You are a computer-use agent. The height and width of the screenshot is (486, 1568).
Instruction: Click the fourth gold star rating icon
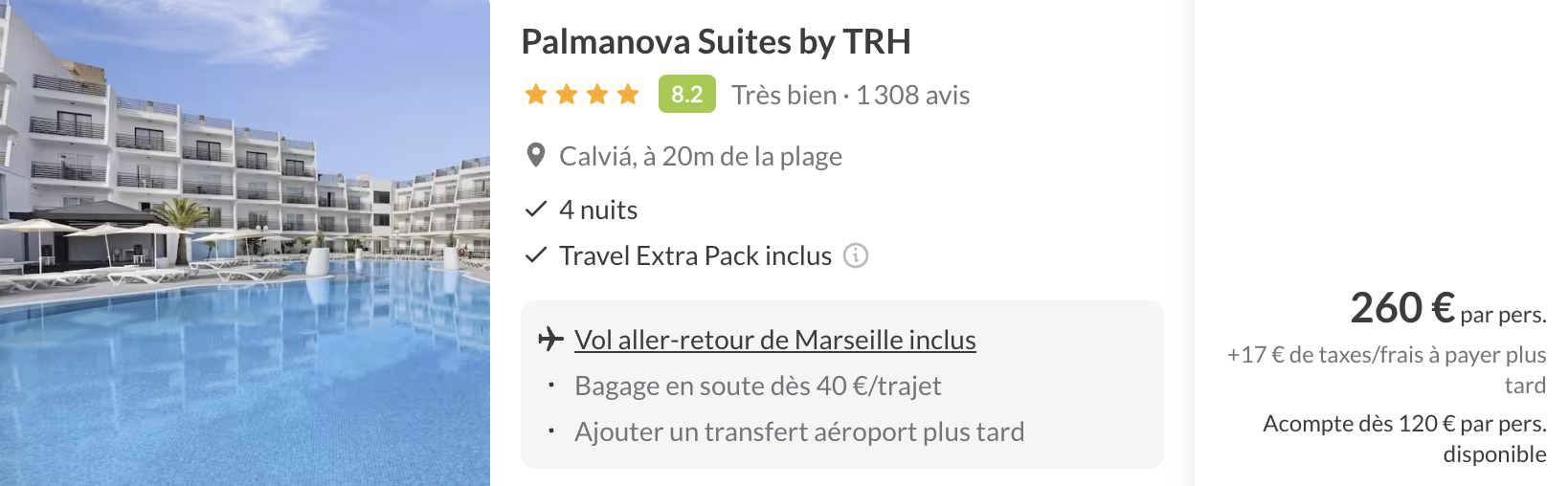point(628,94)
